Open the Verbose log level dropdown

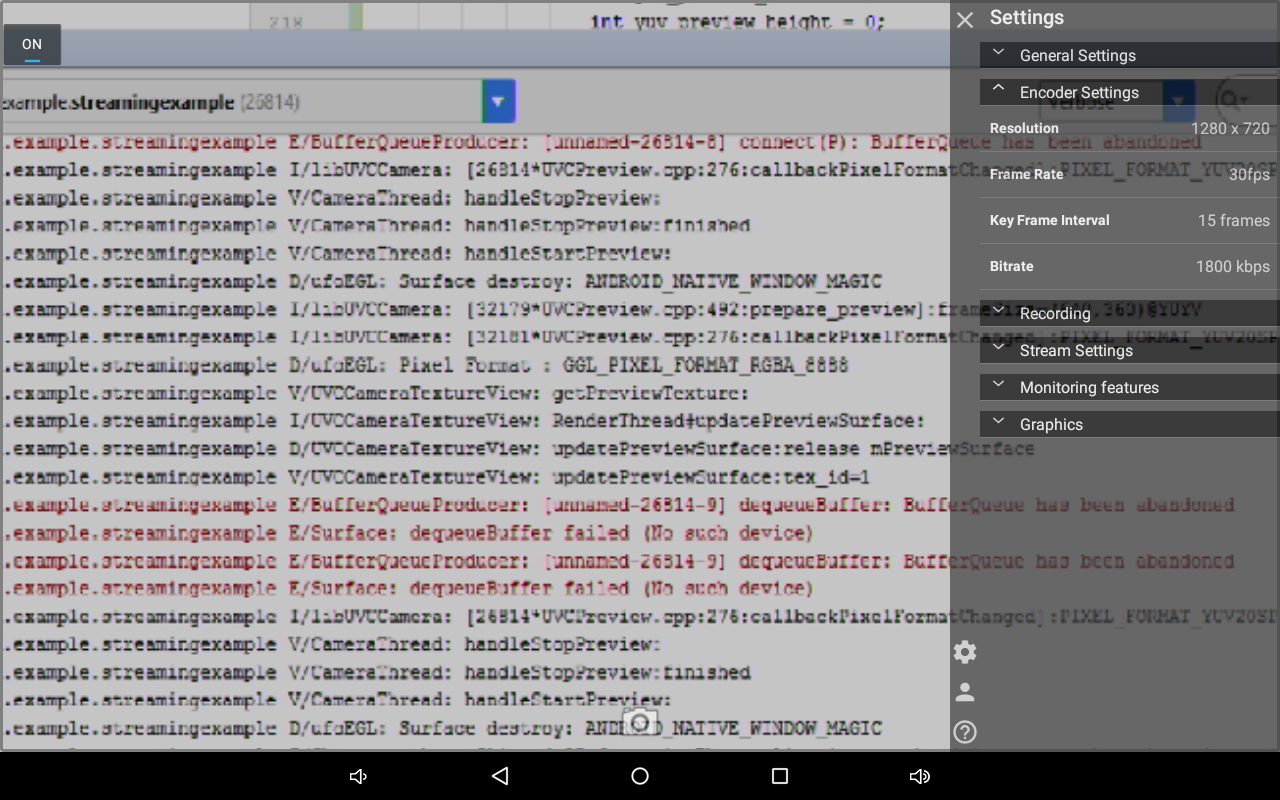pyautogui.click(x=1177, y=101)
